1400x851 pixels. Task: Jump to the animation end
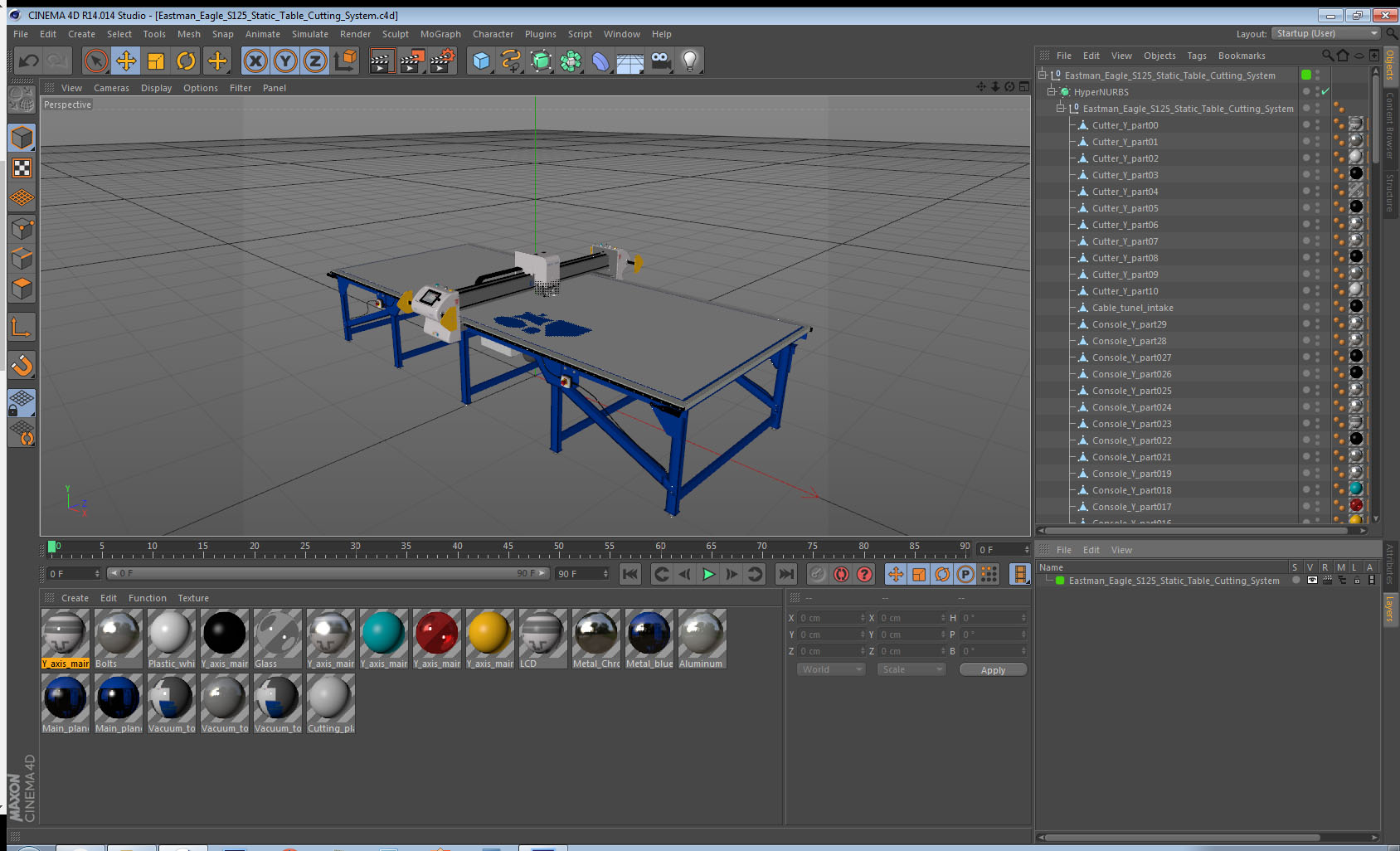pyautogui.click(x=785, y=574)
